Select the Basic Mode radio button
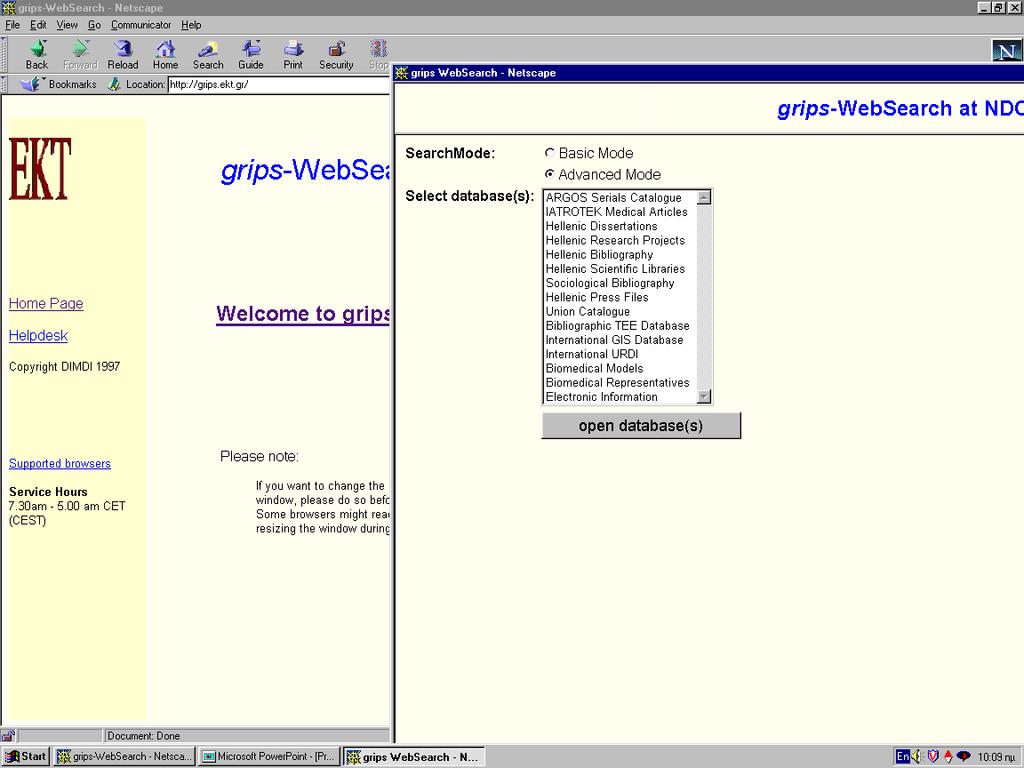This screenshot has height=768, width=1024. tap(550, 153)
